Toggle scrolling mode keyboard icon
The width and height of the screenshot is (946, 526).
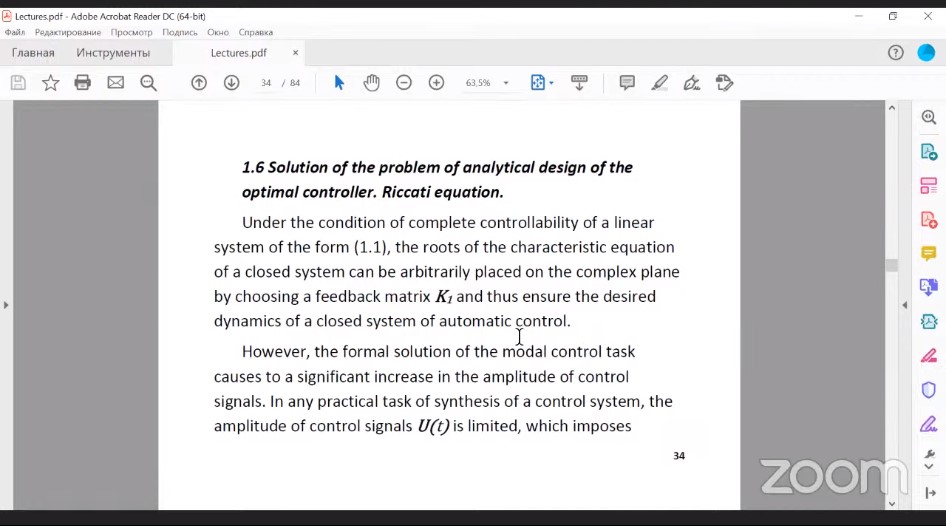pyautogui.click(x=579, y=83)
